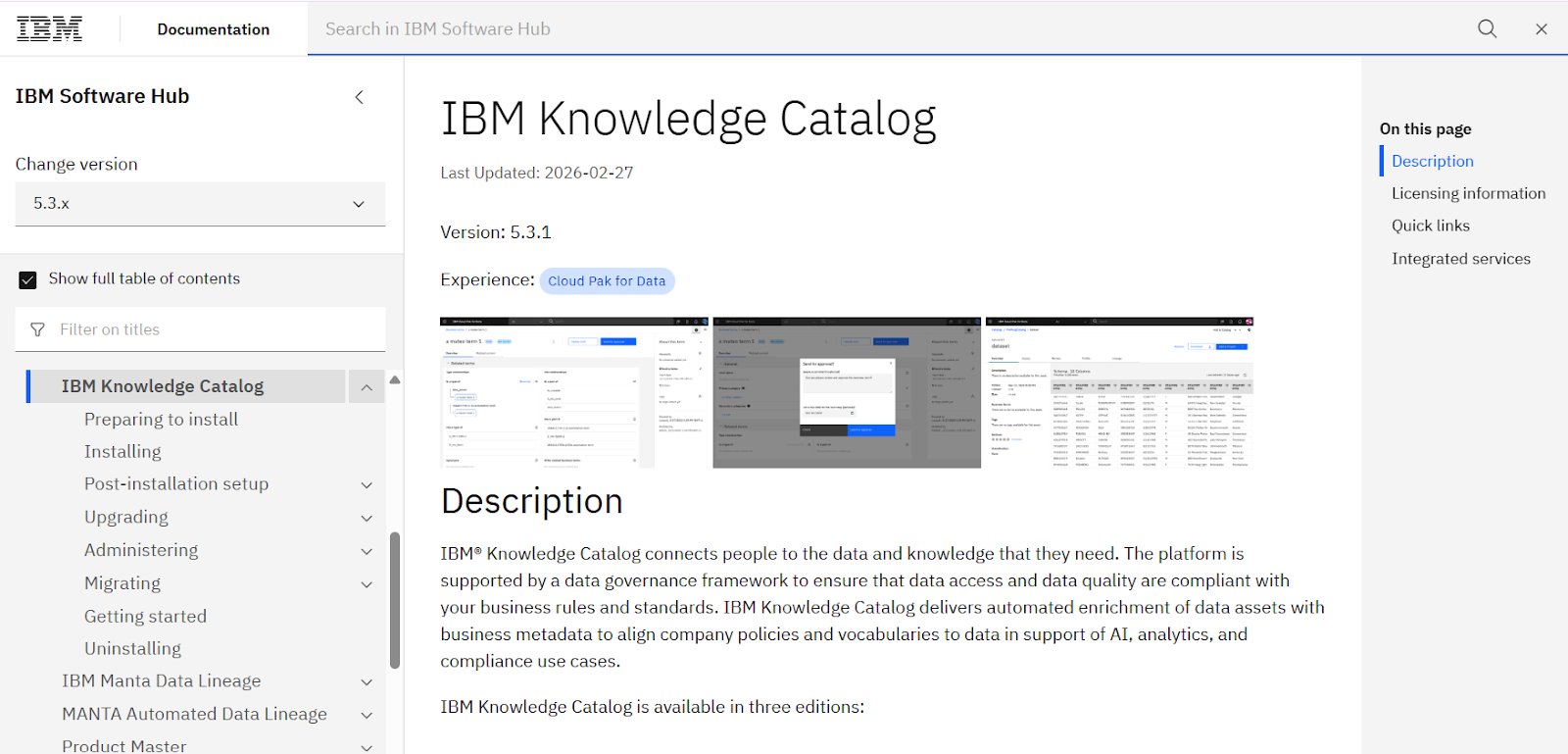Viewport: 1568px width, 754px height.
Task: Click the IBM Software Hub heading
Action: coord(102,96)
